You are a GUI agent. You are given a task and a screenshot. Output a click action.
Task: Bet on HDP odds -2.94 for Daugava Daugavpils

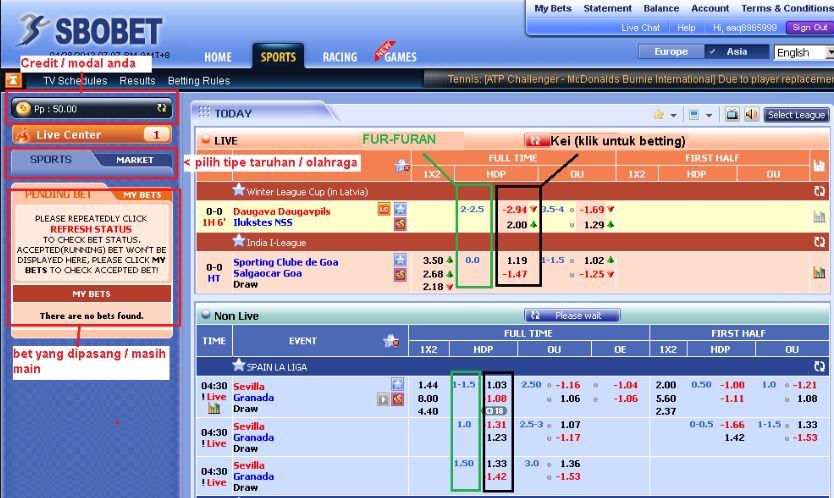coord(514,210)
